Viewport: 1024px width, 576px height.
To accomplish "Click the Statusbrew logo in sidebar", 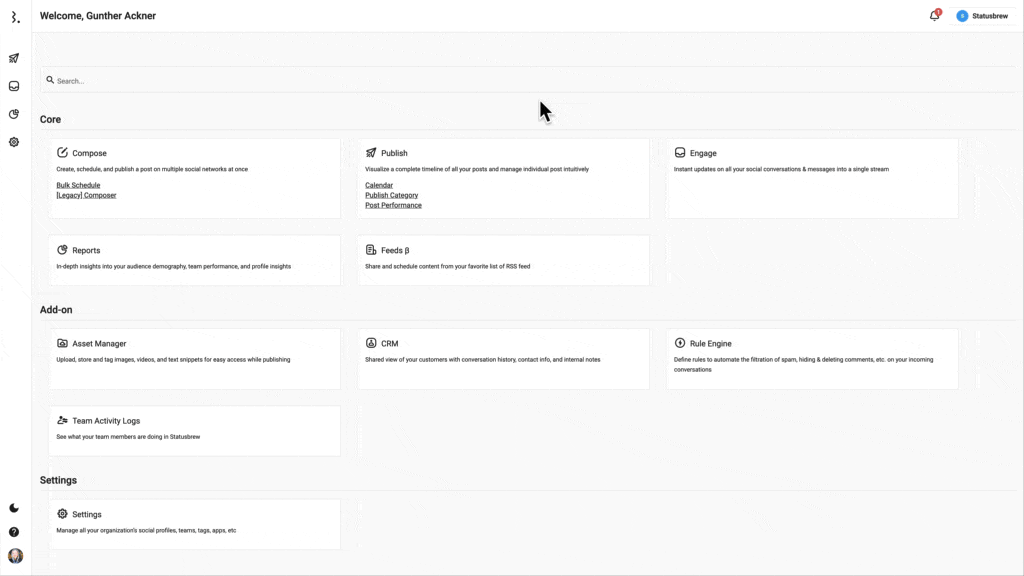I will [x=15, y=17].
